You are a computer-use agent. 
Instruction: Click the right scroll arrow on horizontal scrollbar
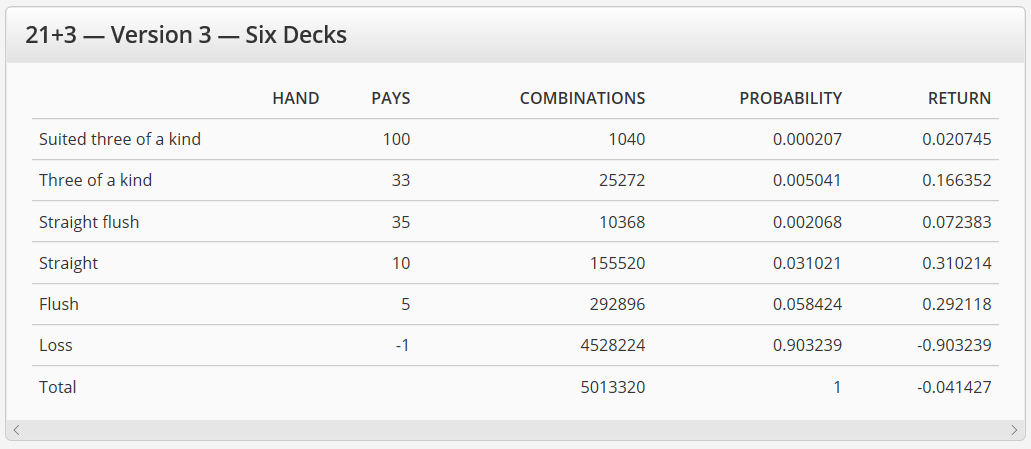tap(1014, 430)
